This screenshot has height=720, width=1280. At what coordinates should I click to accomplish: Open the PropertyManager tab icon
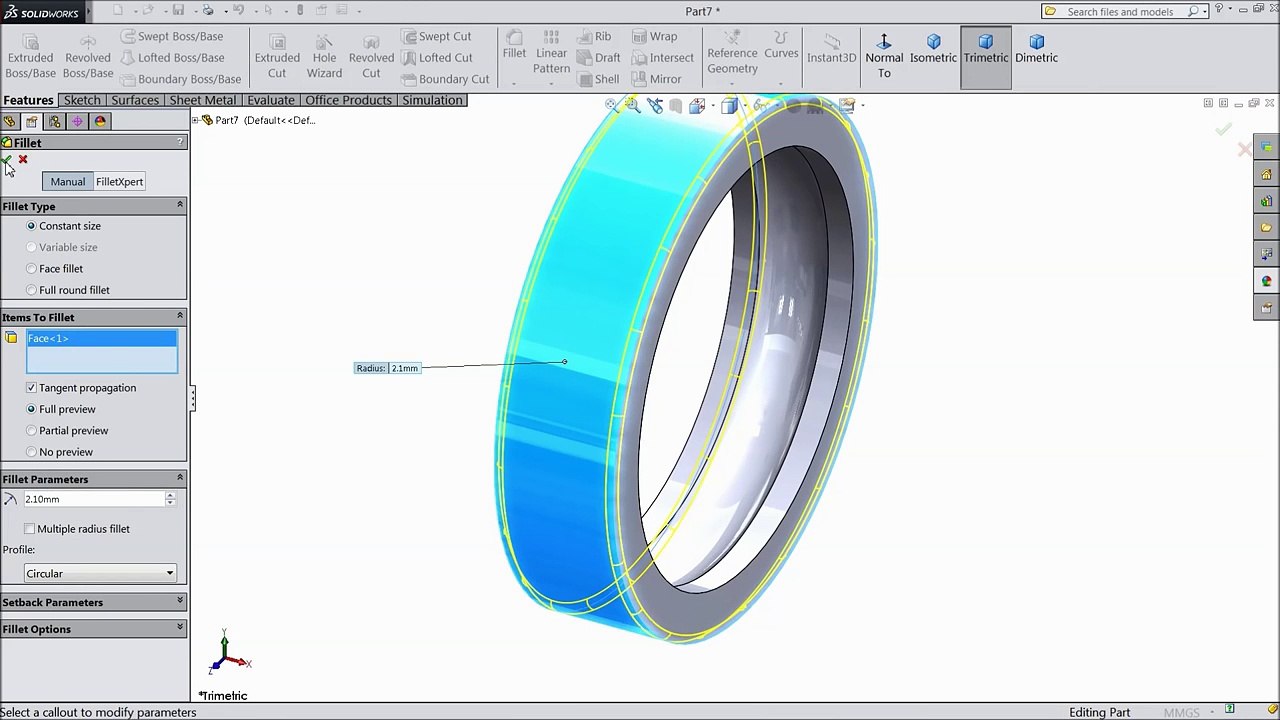(32, 121)
